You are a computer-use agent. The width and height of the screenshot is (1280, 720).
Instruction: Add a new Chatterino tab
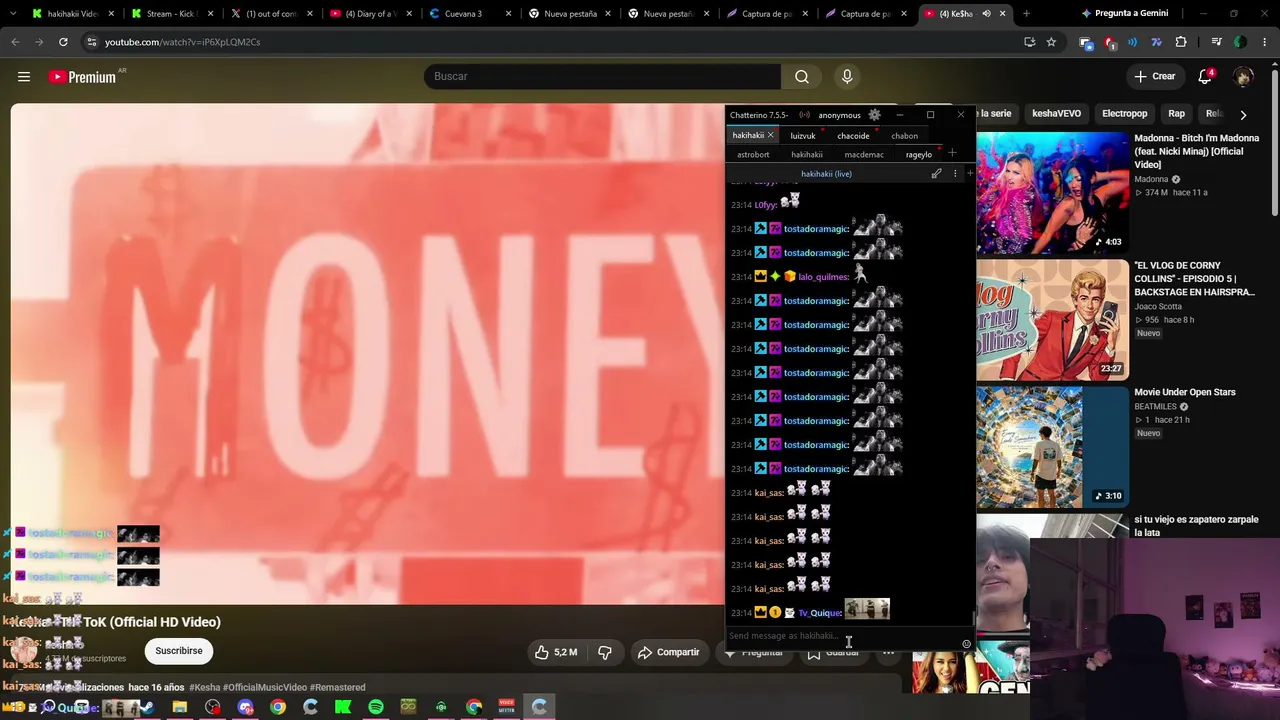(952, 154)
